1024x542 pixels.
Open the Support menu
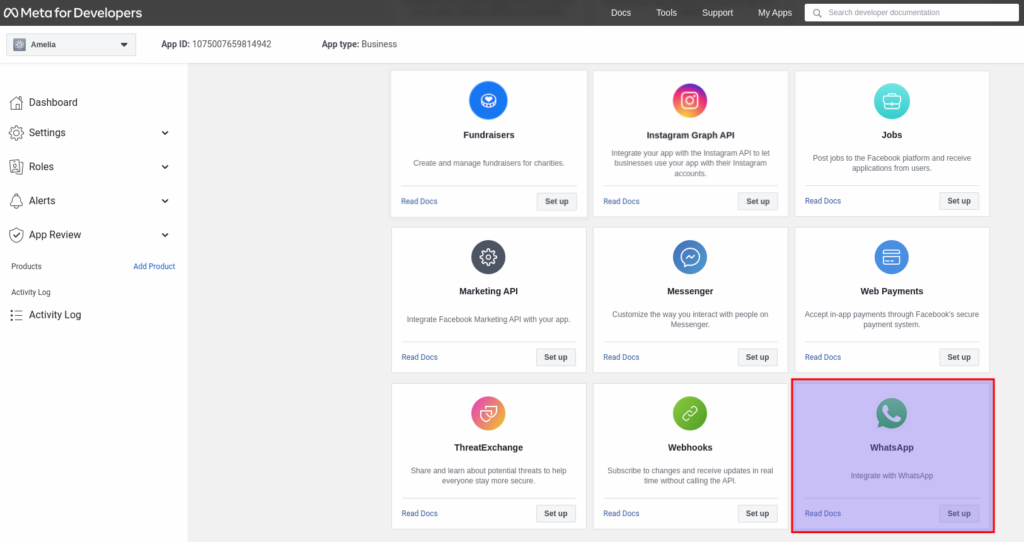717,12
